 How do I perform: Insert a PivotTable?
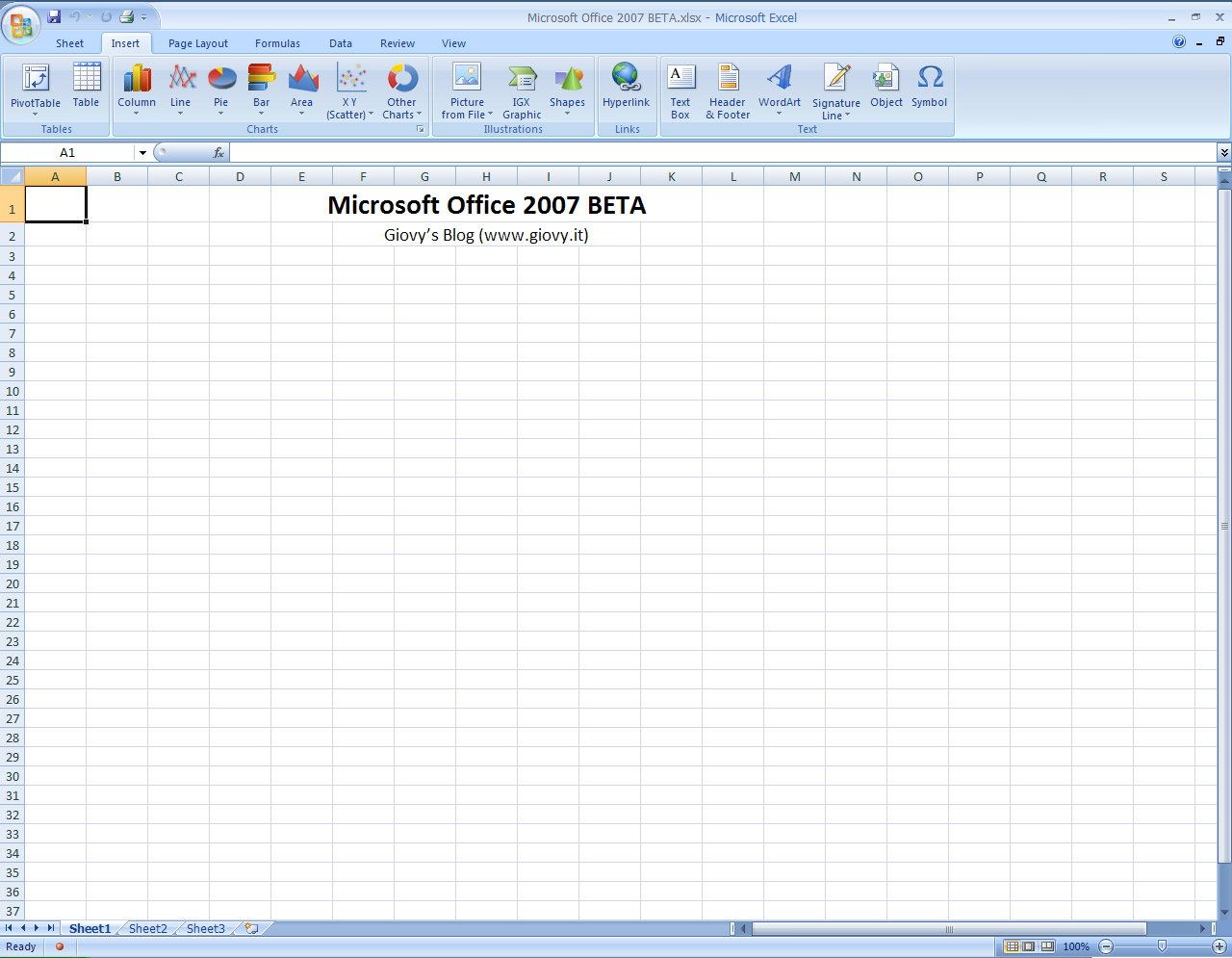[x=36, y=90]
